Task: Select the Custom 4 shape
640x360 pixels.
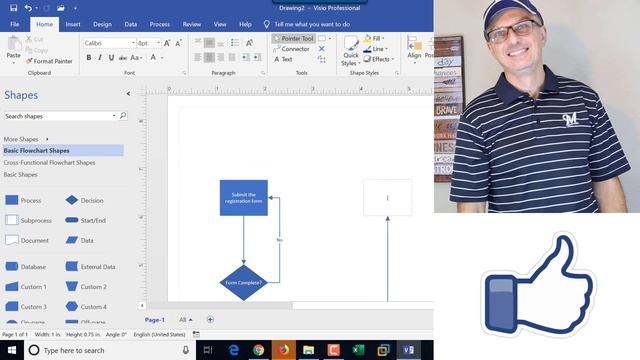Action: [x=86, y=307]
